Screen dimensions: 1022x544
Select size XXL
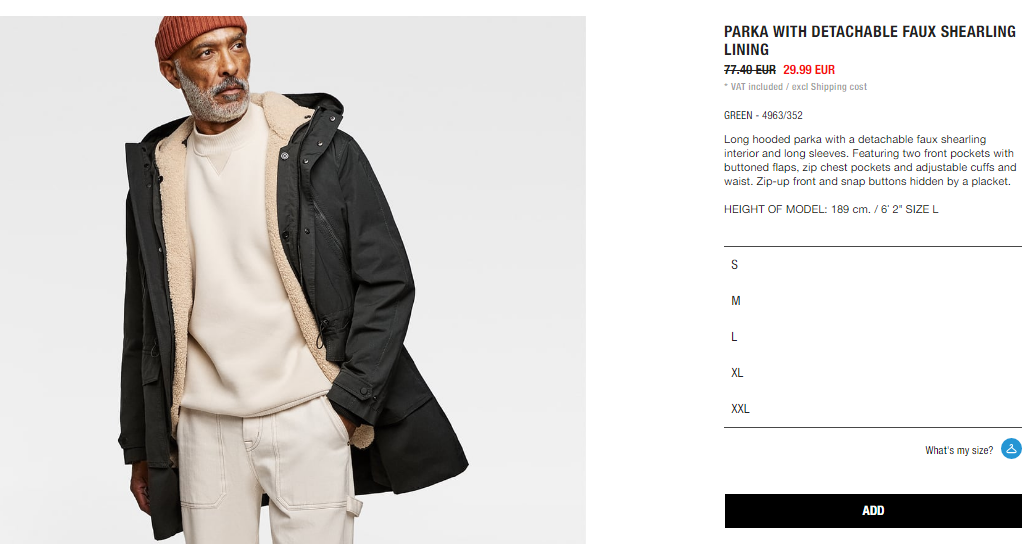[x=873, y=408]
